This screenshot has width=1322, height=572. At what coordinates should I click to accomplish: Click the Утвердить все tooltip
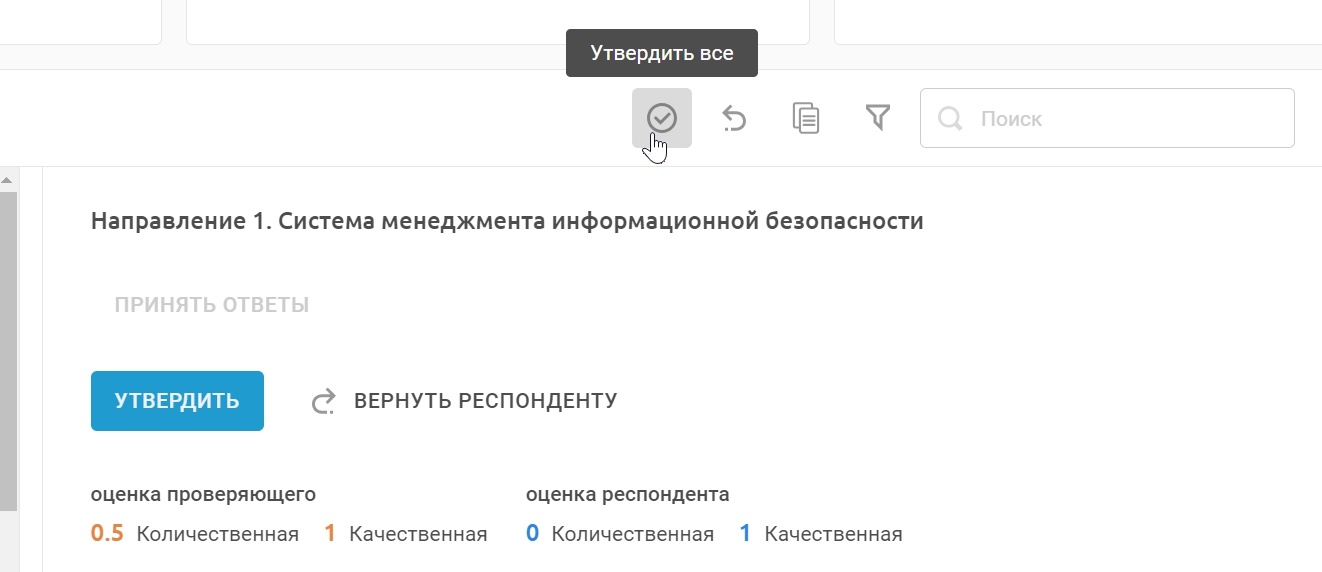pos(661,54)
